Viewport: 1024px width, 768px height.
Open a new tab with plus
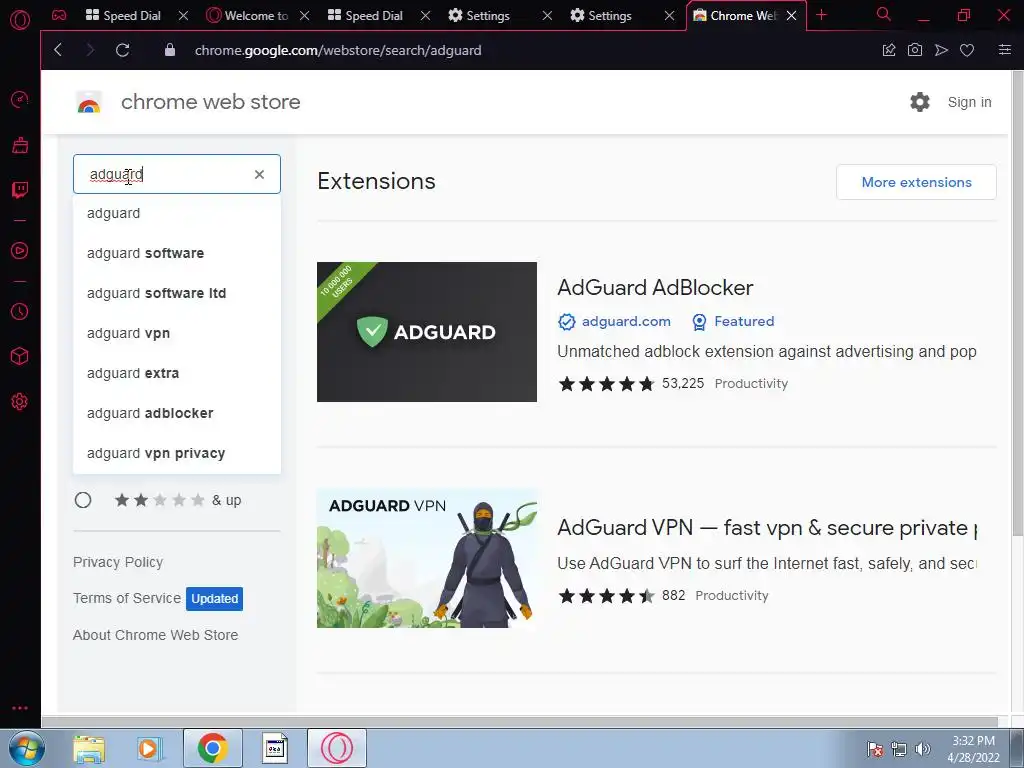[822, 15]
